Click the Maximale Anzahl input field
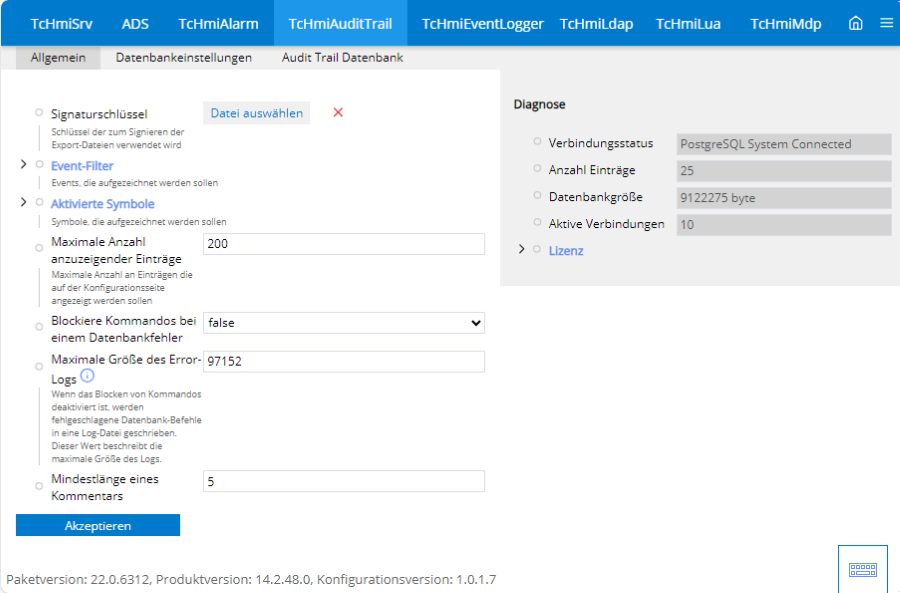This screenshot has height=593, width=900. pos(343,244)
